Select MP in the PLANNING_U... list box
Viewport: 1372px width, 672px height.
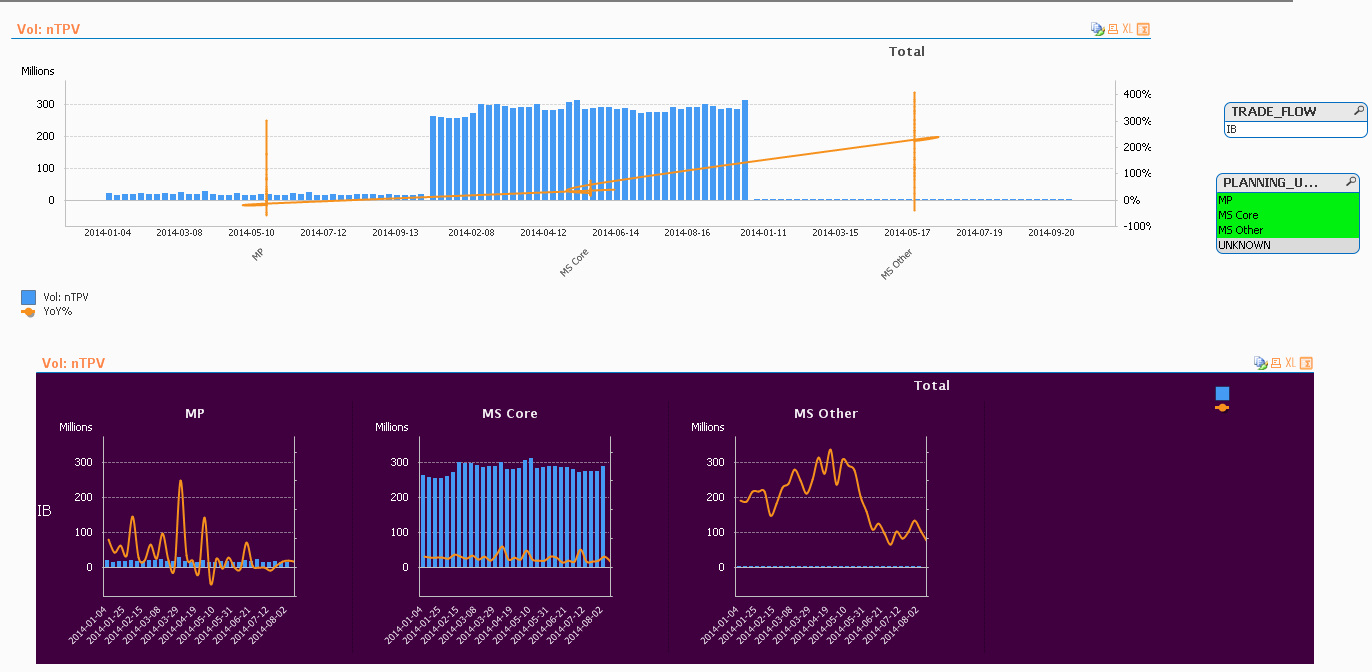[x=1288, y=200]
